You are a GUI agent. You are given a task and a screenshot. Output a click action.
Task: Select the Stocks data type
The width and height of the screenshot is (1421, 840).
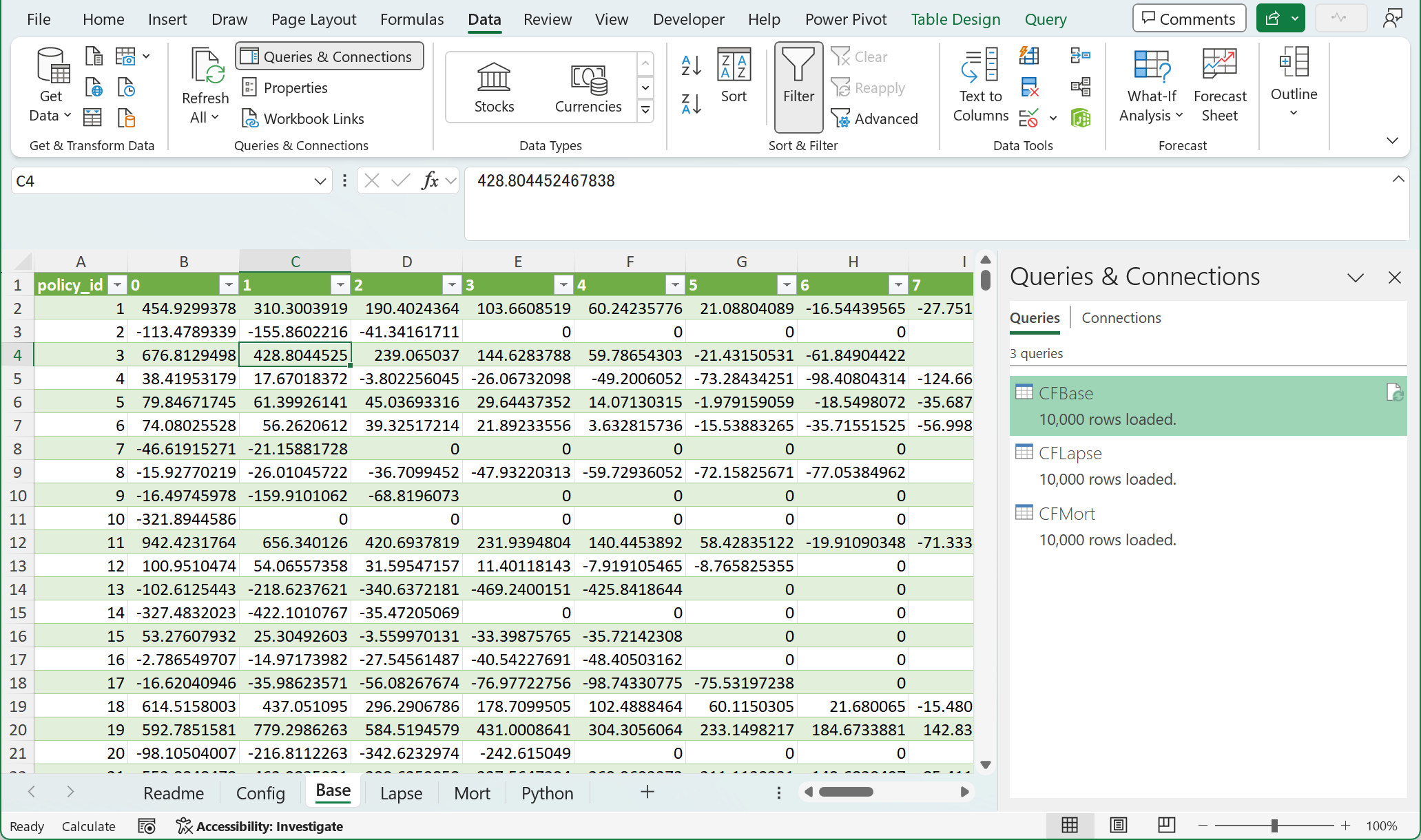coord(494,87)
